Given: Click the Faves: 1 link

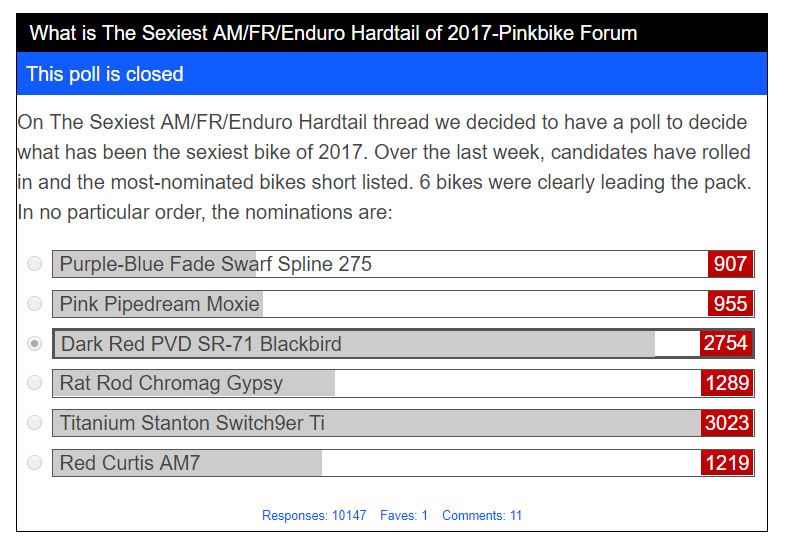Looking at the screenshot, I should point(404,516).
